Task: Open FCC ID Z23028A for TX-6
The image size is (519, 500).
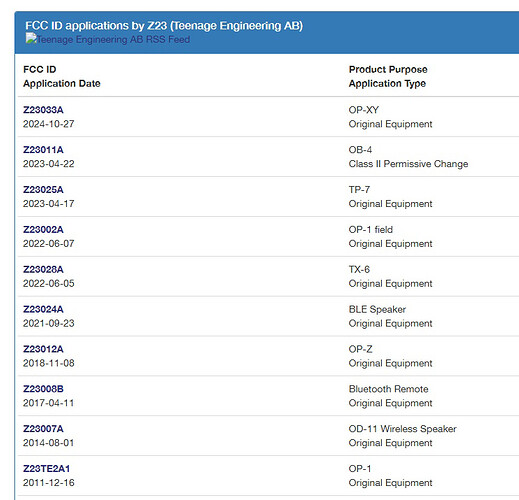Action: [43, 269]
